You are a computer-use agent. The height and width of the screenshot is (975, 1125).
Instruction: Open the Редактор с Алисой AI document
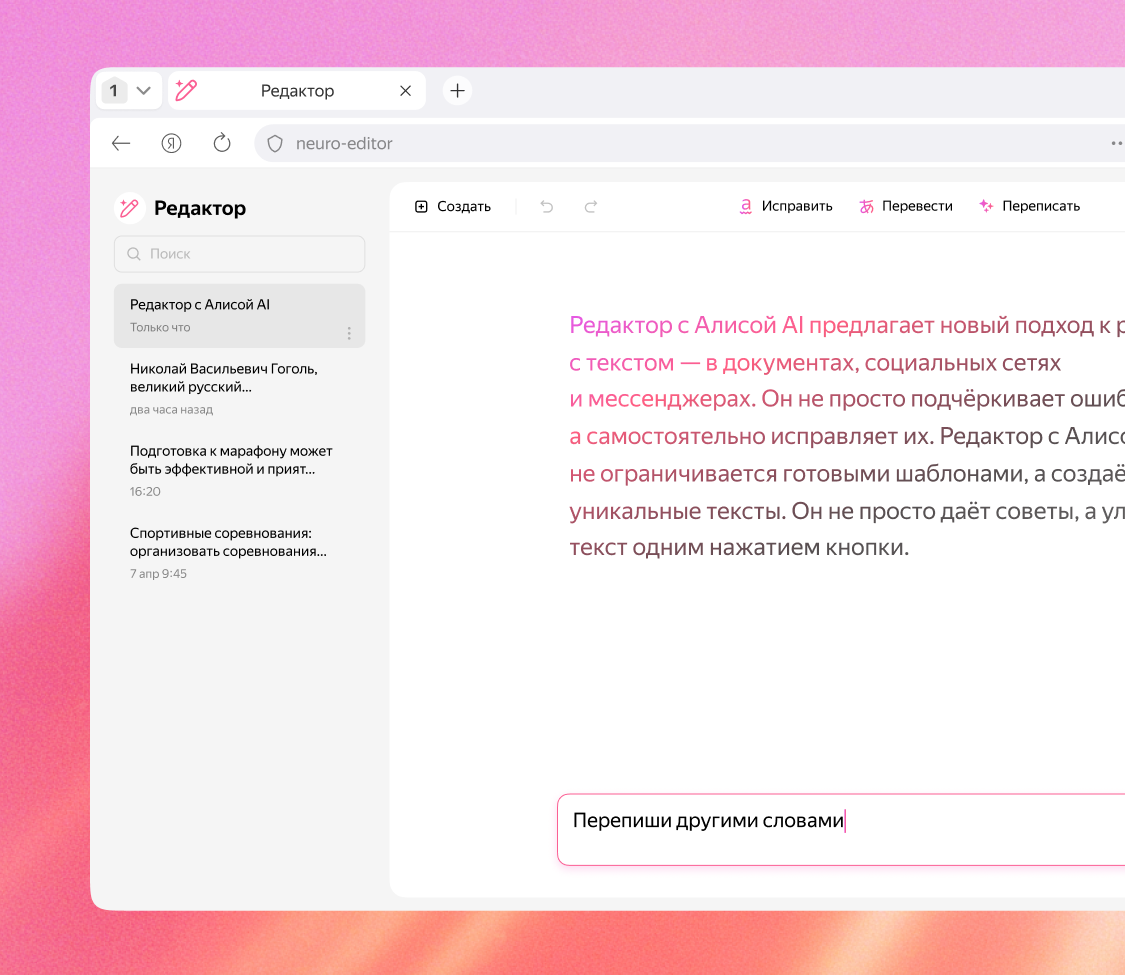[x=240, y=316]
